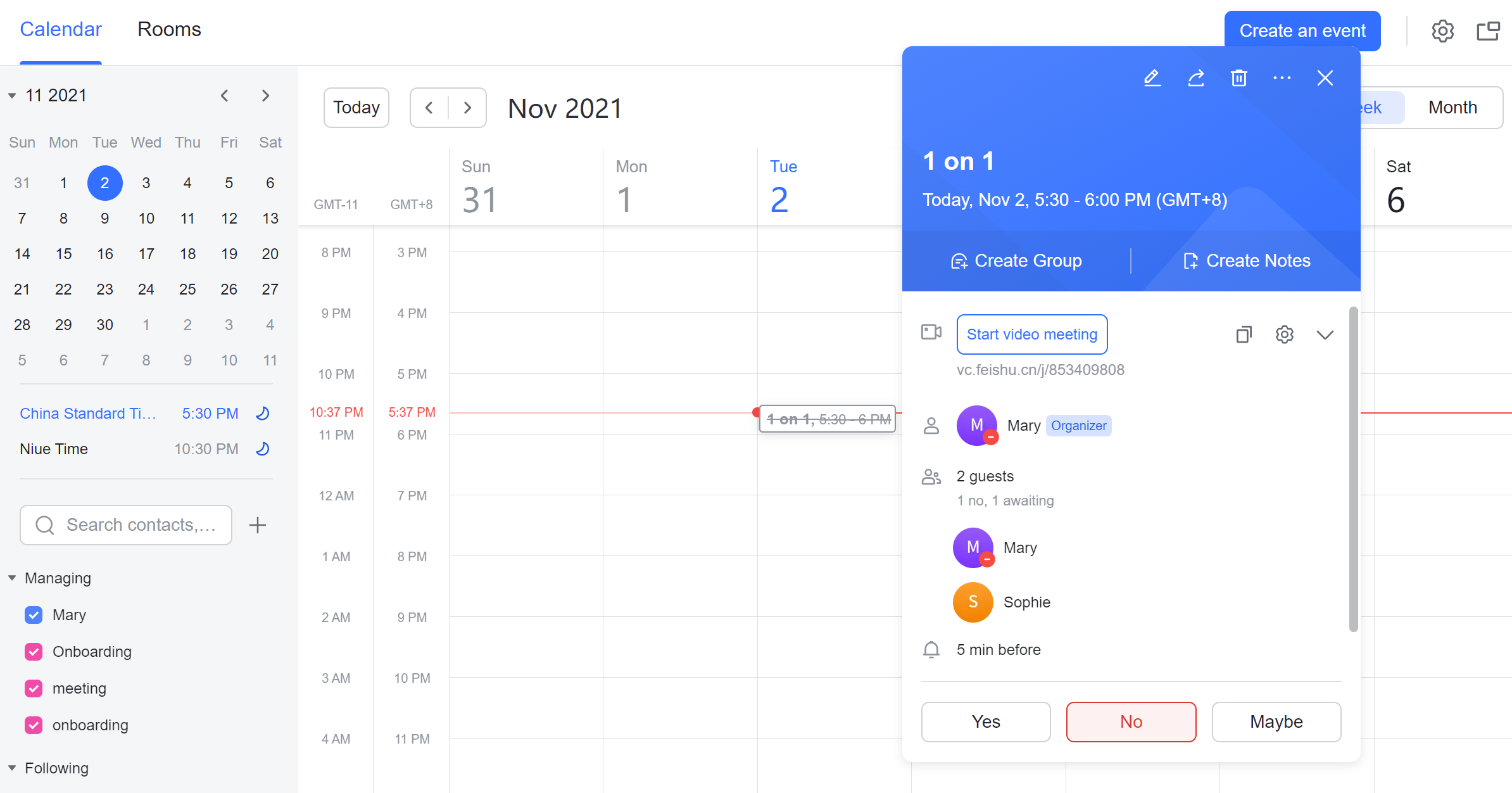
Task: Uncheck the Mary calendar
Action: click(34, 614)
